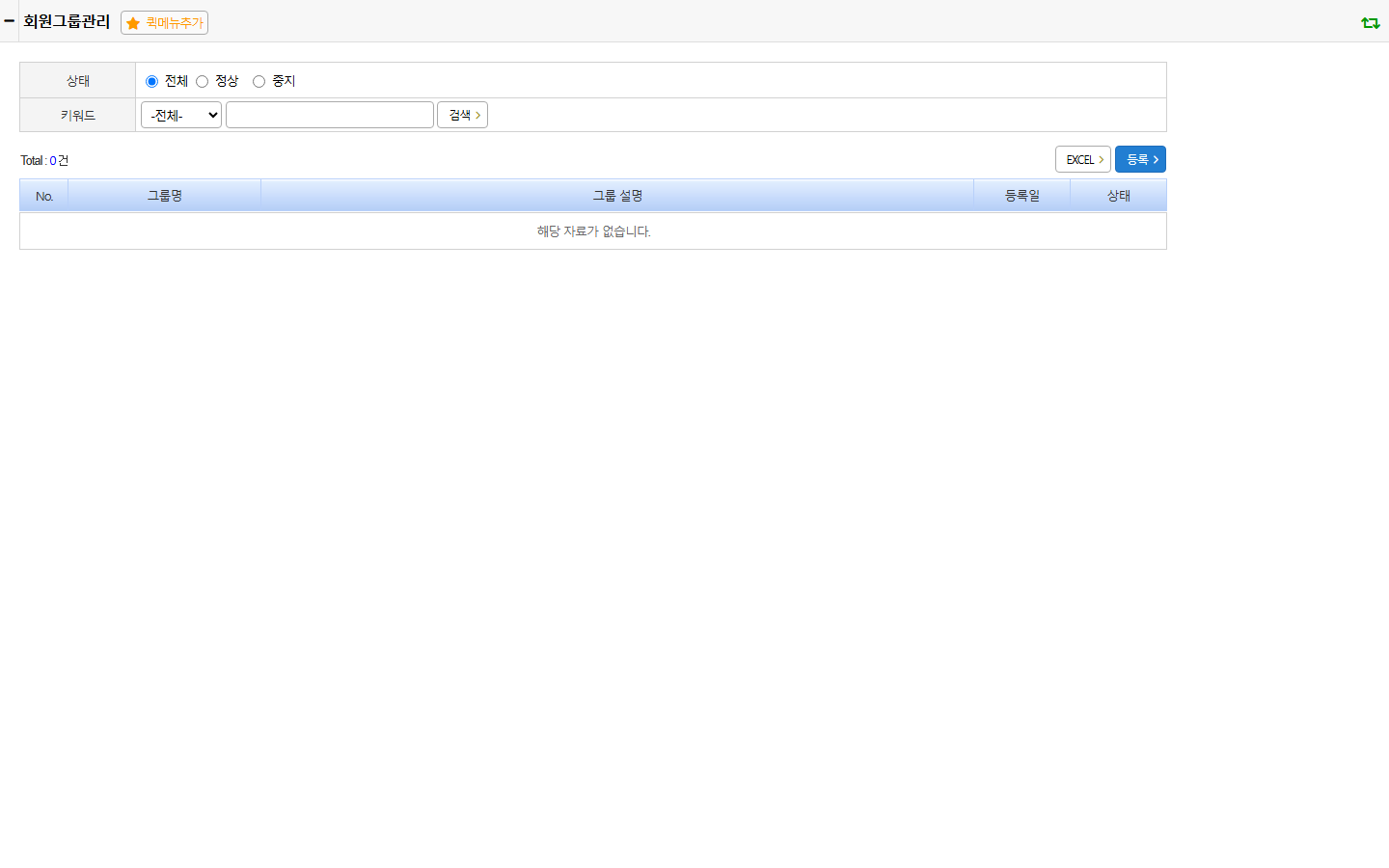
Task: Click the blue 등록 register button
Action: tap(1140, 159)
